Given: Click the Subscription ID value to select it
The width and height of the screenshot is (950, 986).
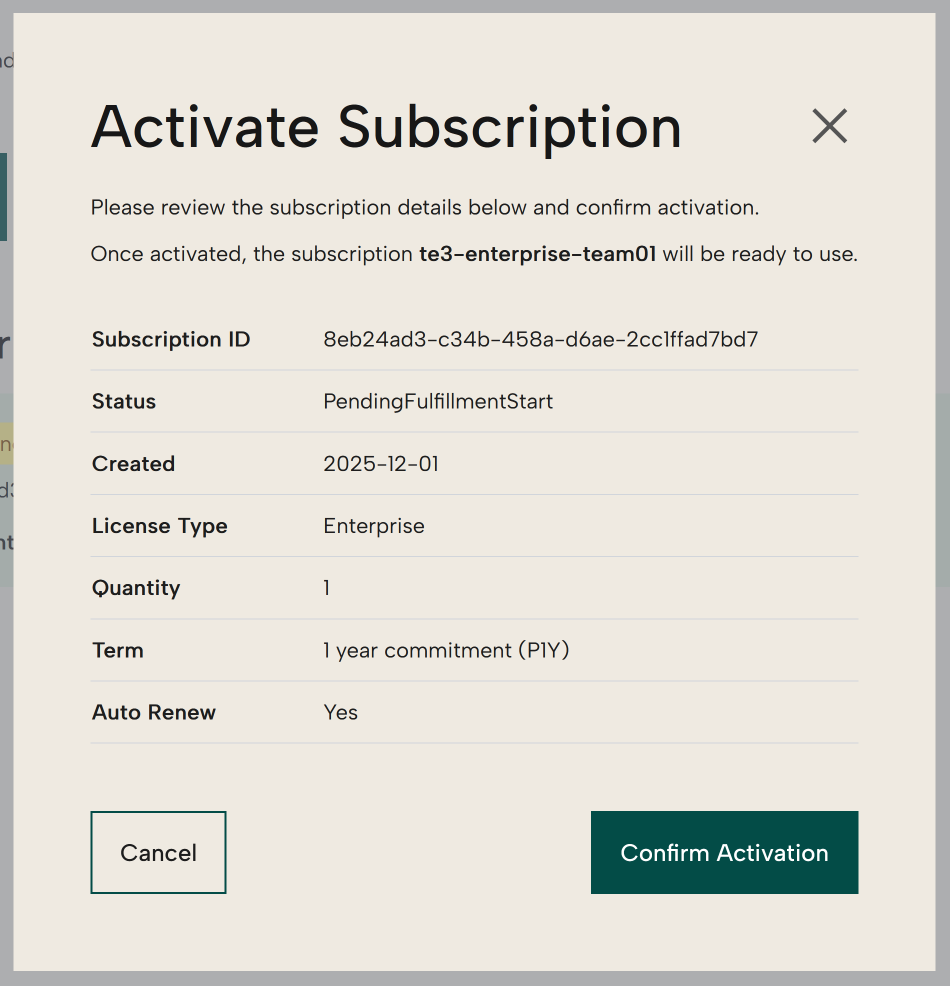Looking at the screenshot, I should 540,339.
